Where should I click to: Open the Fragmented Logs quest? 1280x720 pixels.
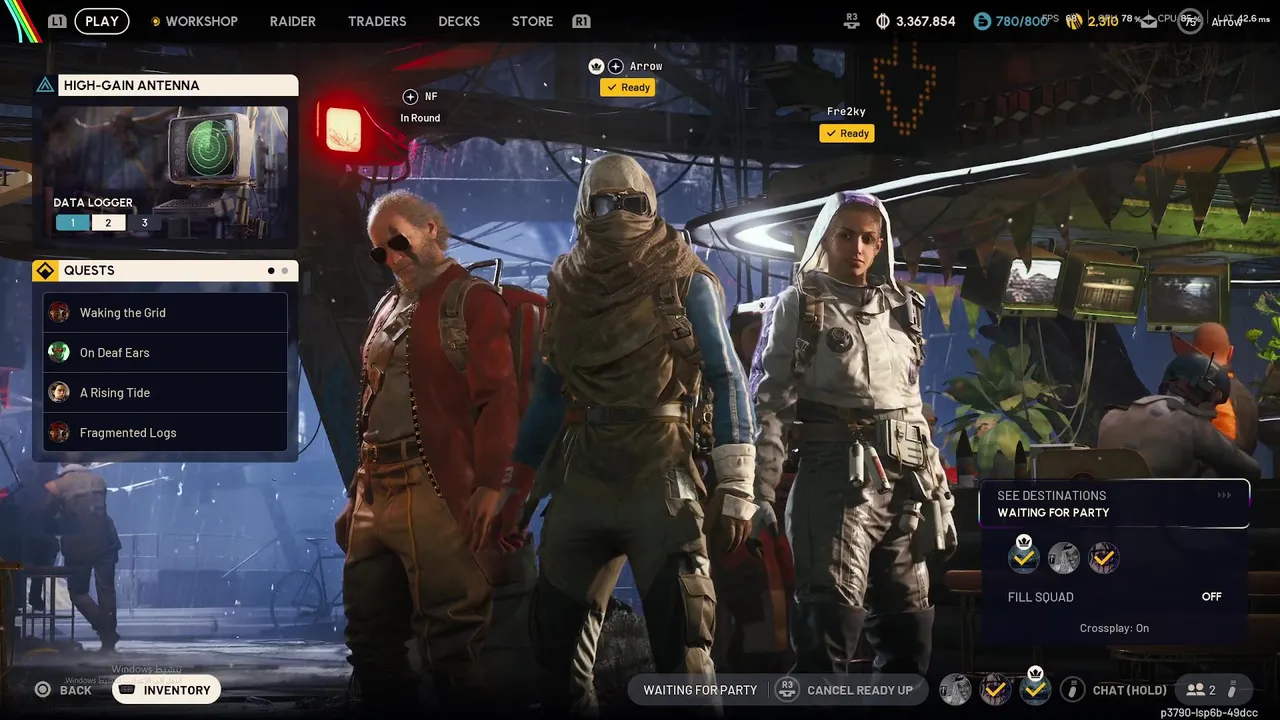click(166, 433)
